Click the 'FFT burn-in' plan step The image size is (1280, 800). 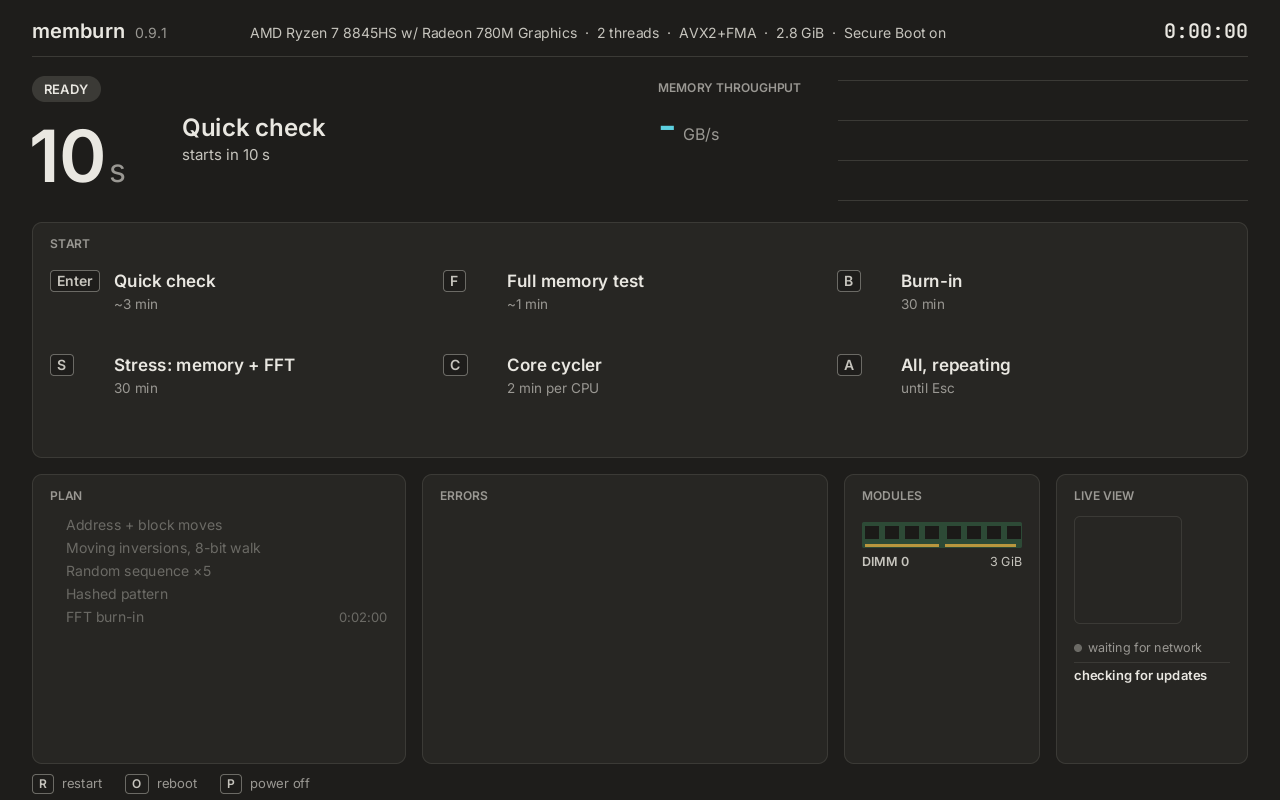coord(105,617)
